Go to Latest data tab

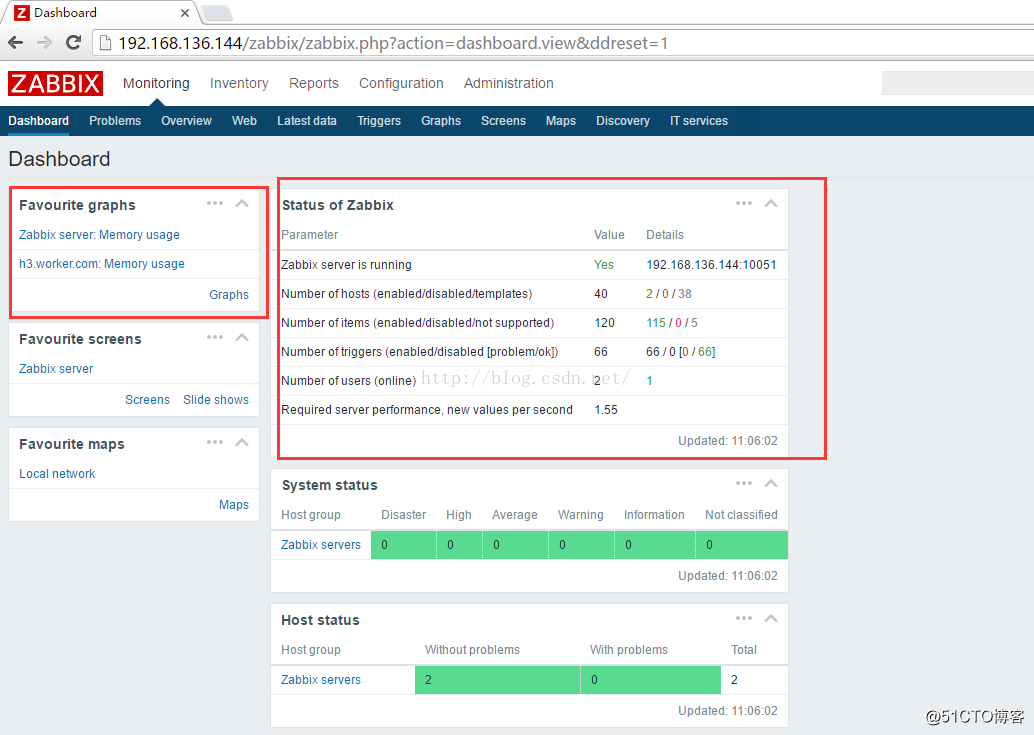pos(307,121)
